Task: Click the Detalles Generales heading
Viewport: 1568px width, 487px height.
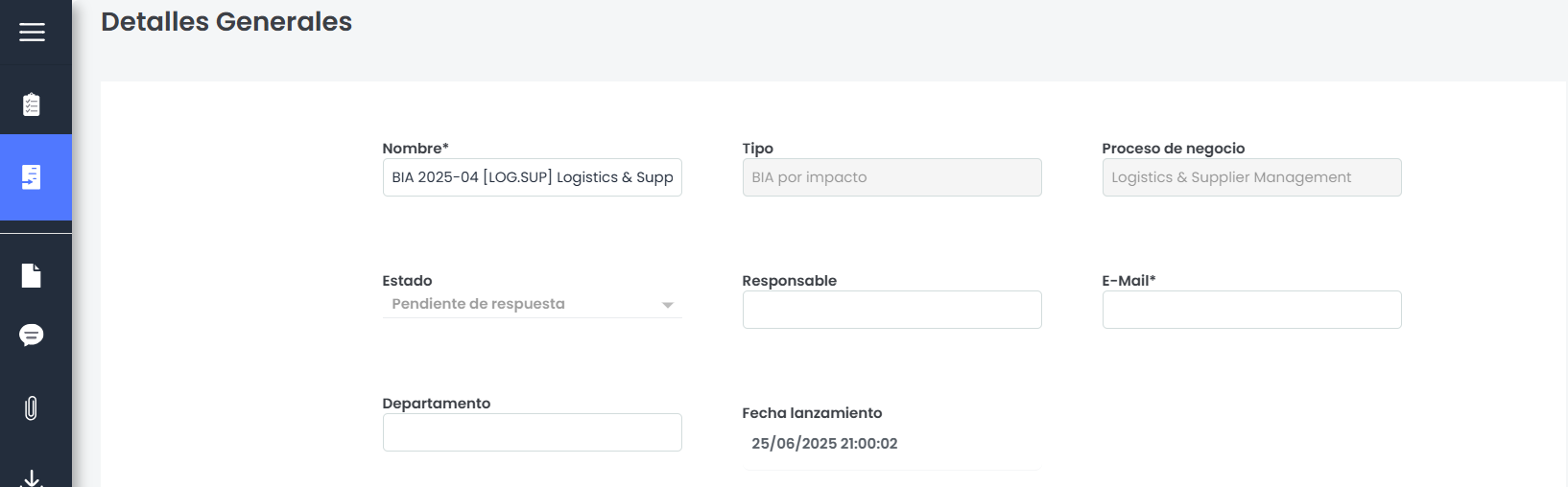Action: pyautogui.click(x=226, y=22)
